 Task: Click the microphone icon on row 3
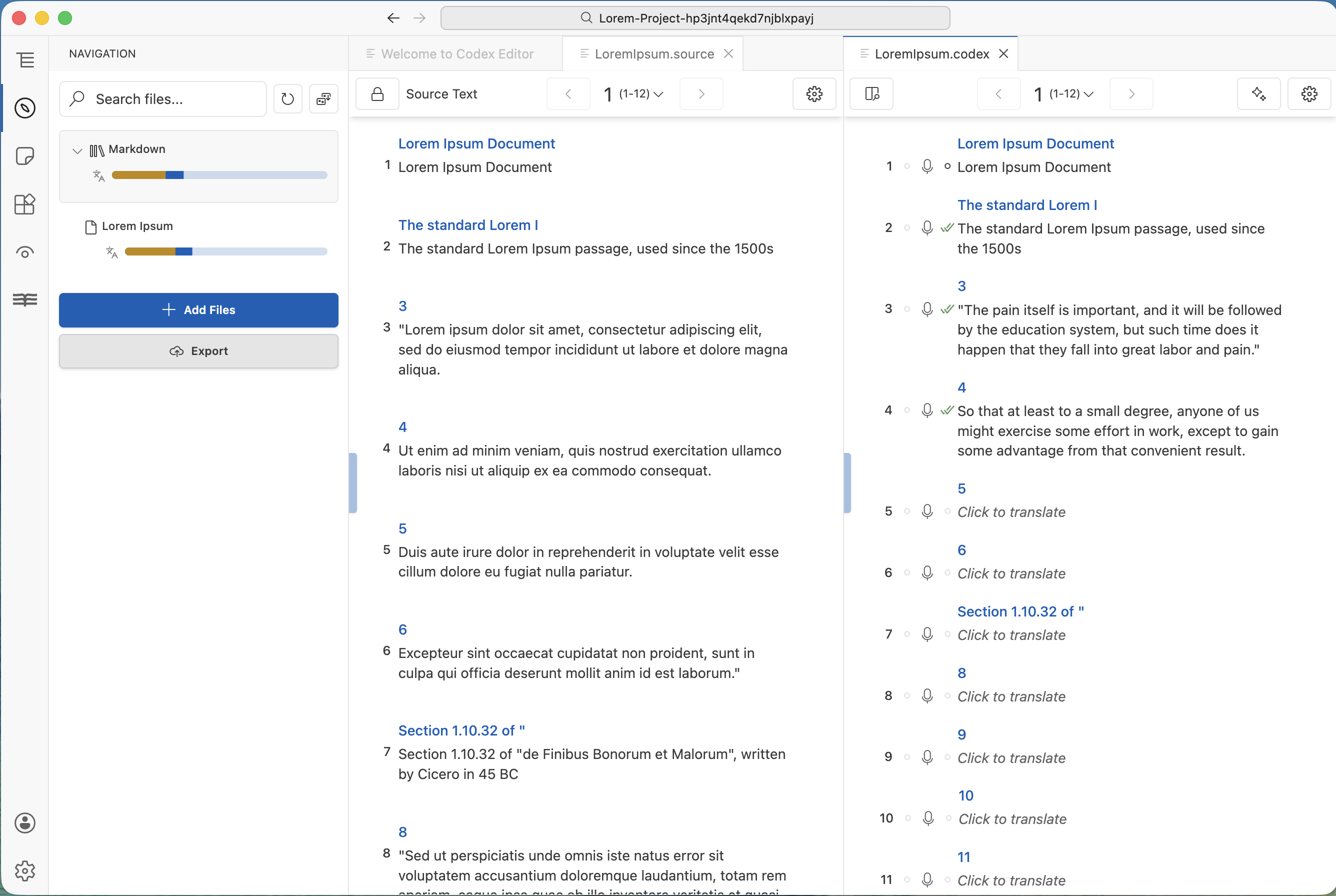[x=927, y=309]
